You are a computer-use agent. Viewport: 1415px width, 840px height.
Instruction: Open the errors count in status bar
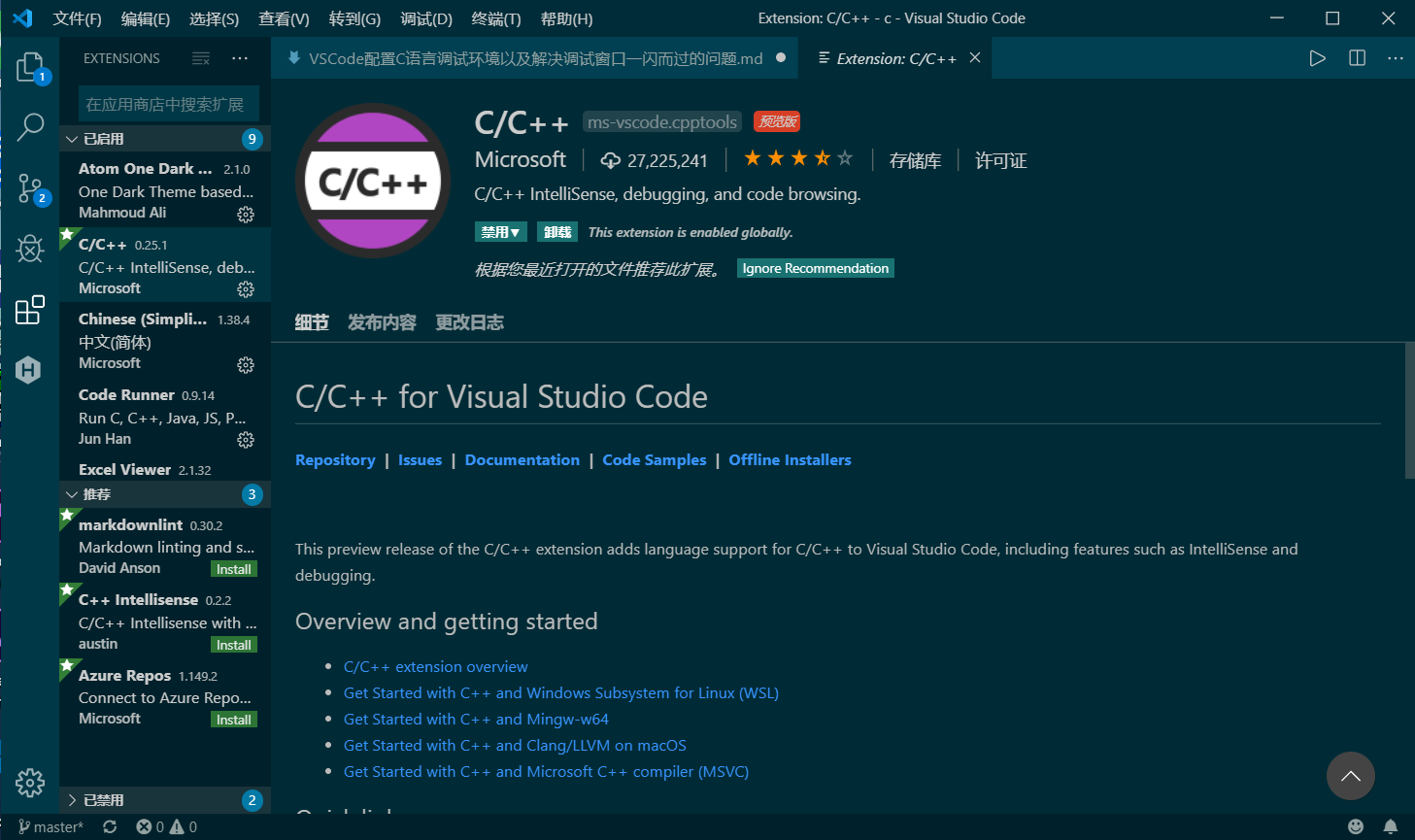[x=151, y=826]
